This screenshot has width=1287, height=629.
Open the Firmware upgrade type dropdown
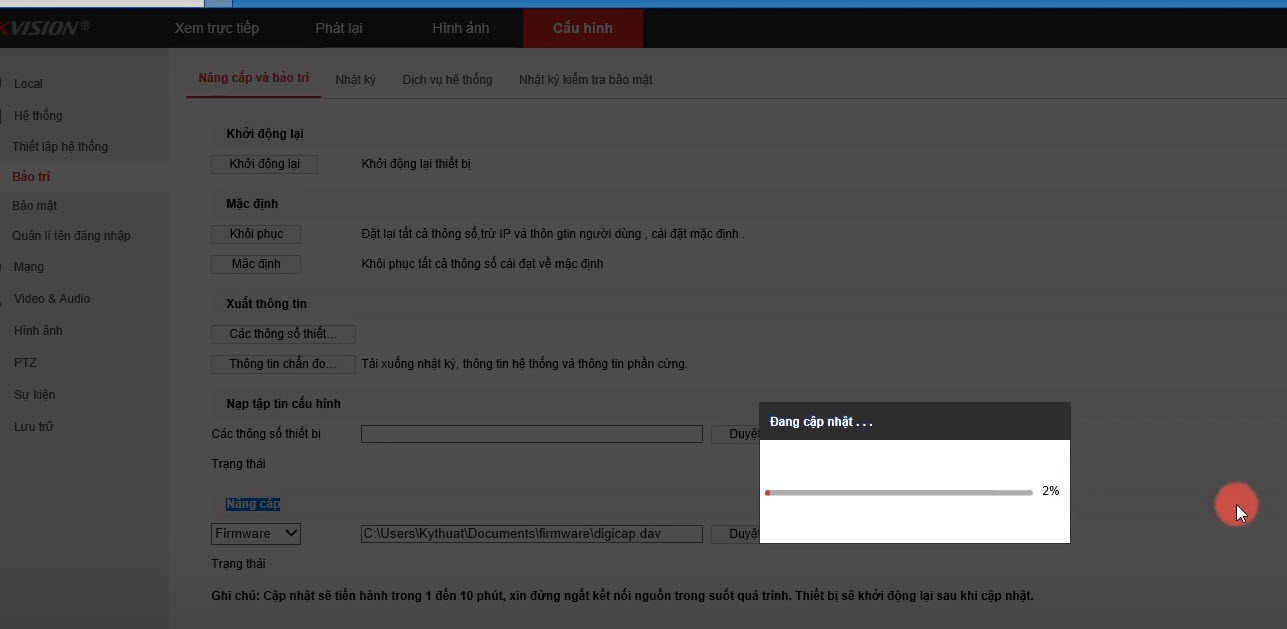click(256, 534)
